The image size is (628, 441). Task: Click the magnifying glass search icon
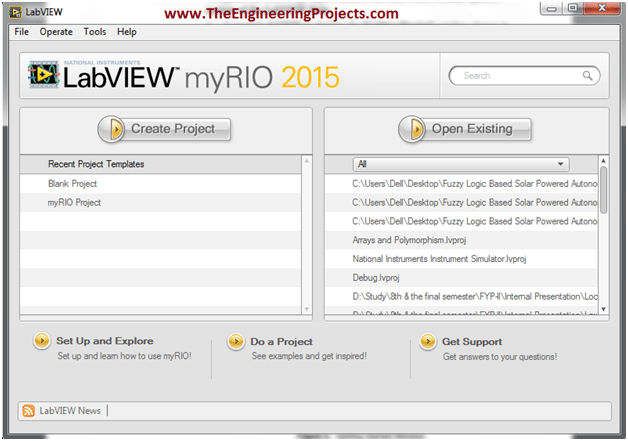(587, 76)
